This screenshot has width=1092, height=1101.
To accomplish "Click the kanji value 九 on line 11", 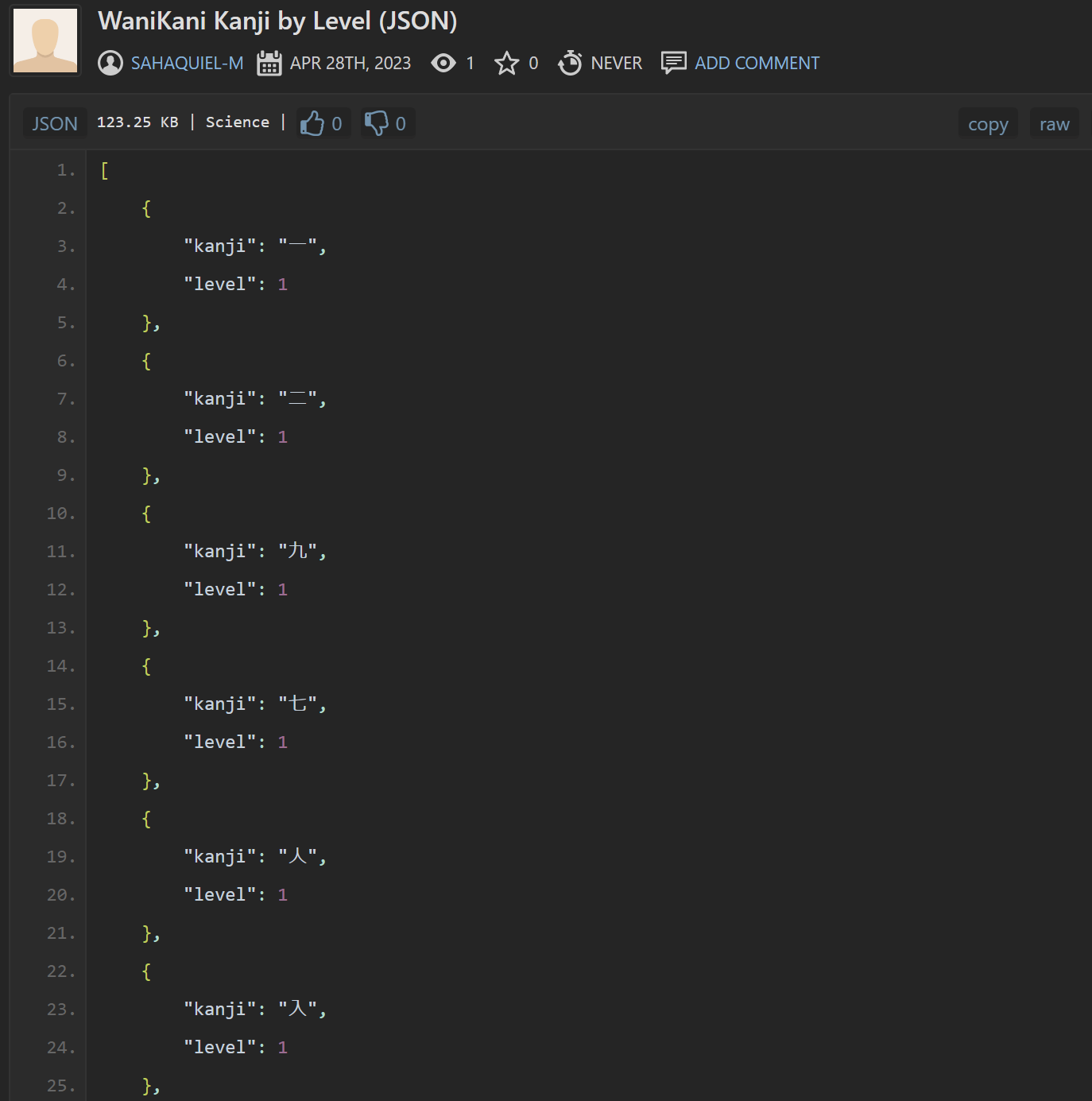I will point(298,551).
